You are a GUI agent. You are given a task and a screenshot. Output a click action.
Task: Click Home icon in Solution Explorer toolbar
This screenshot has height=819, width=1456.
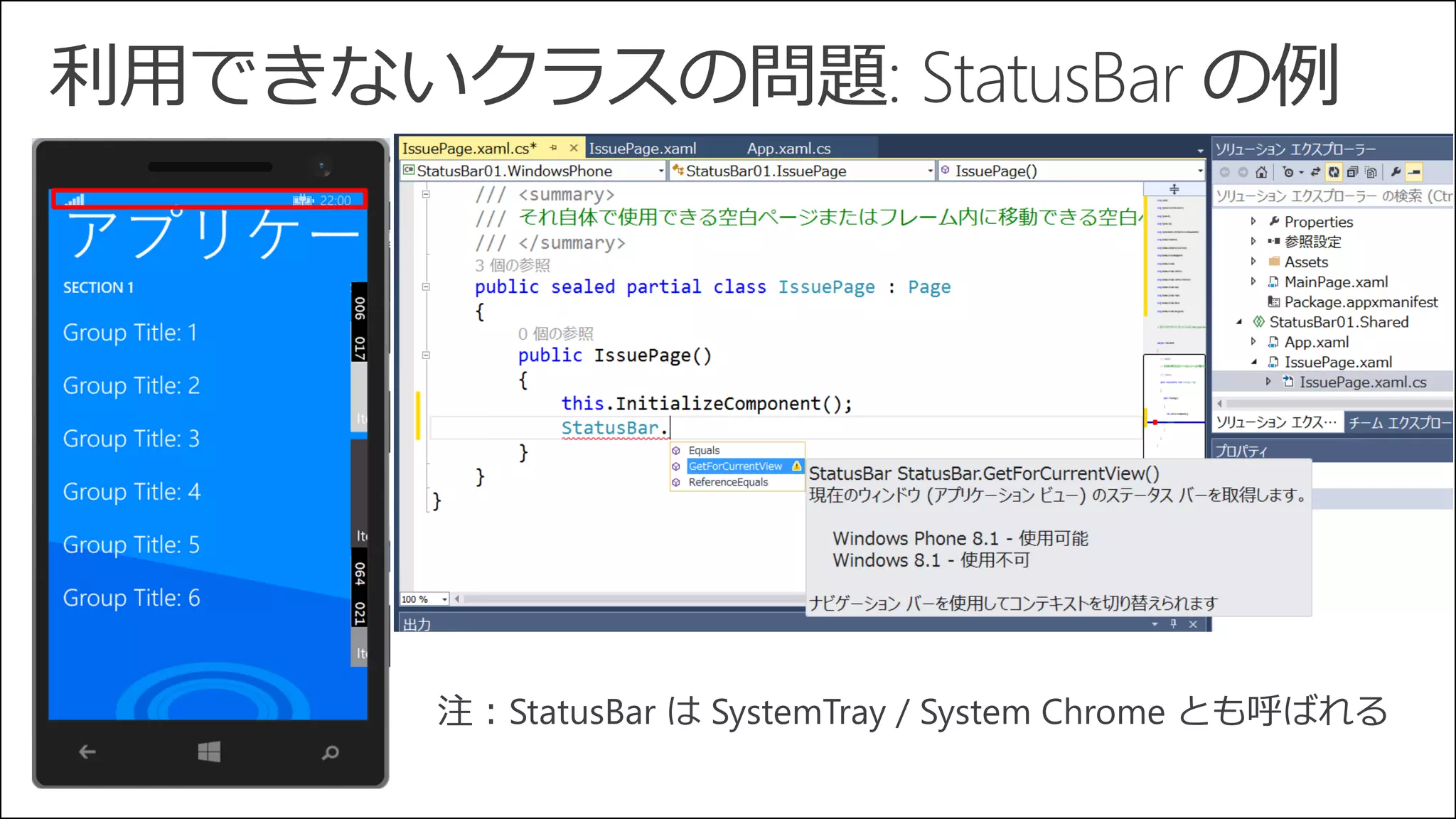coord(1261,172)
